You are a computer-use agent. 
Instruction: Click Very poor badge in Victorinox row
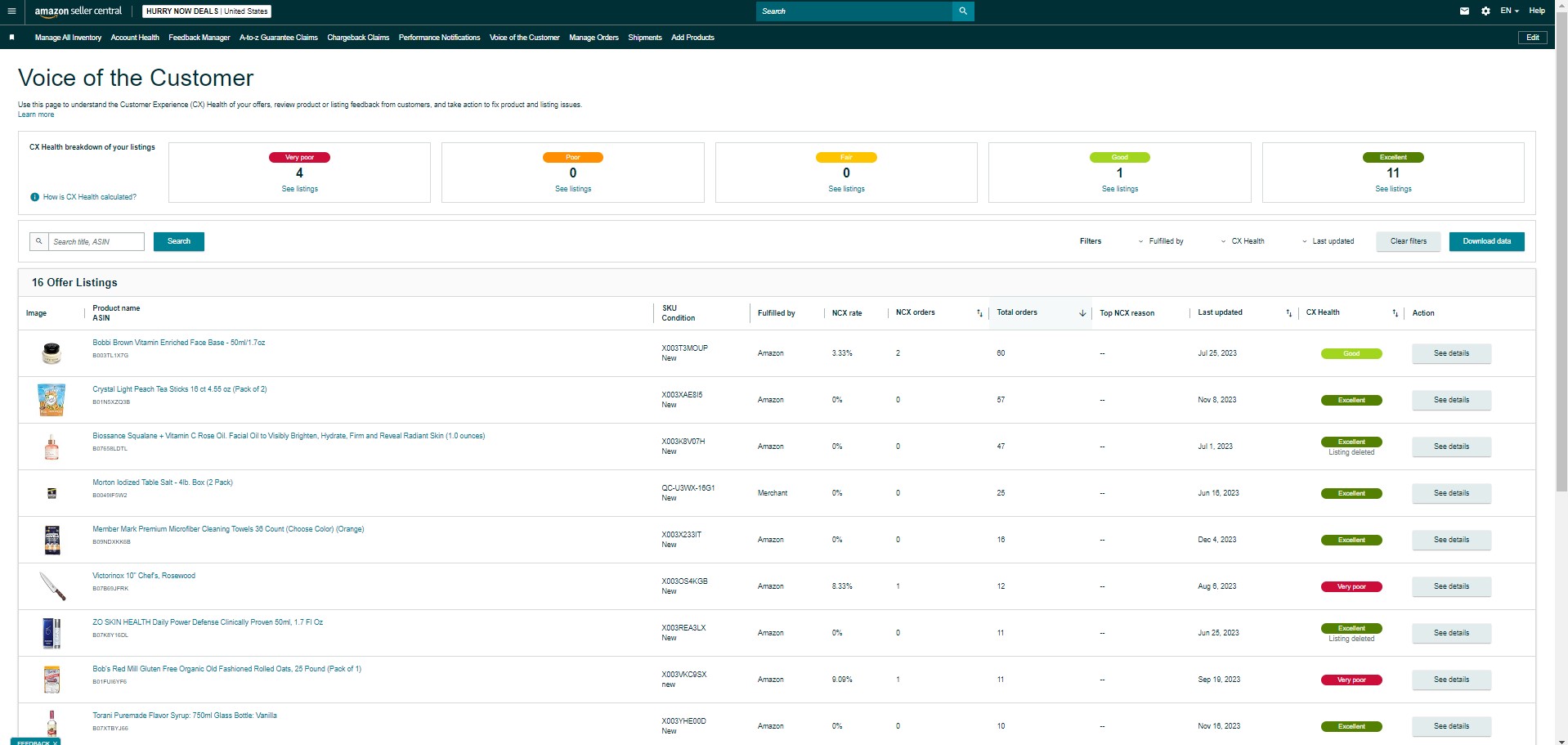1351,587
